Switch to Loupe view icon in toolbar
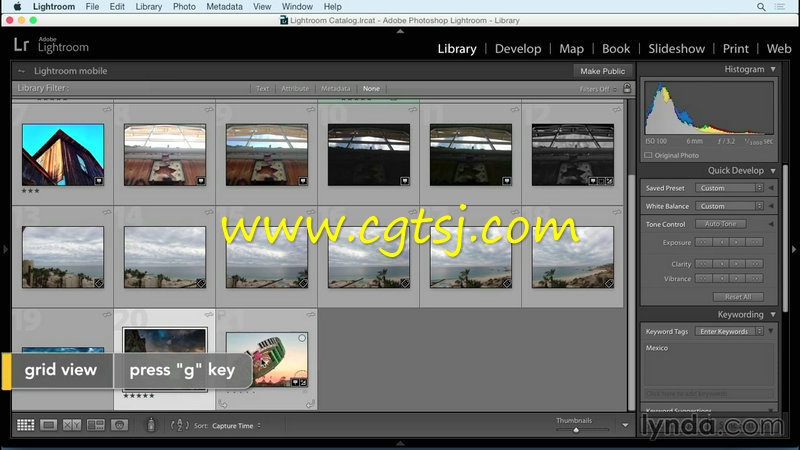This screenshot has height=450, width=800. coord(48,424)
